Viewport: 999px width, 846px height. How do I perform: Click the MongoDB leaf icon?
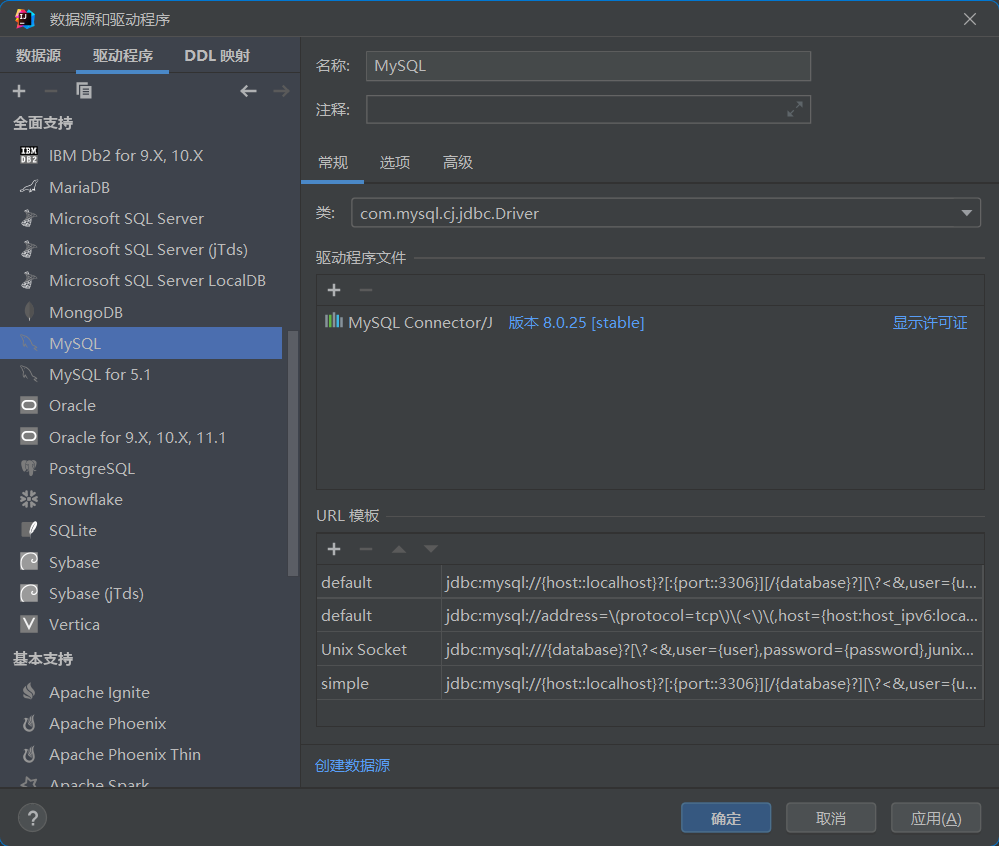tap(29, 312)
